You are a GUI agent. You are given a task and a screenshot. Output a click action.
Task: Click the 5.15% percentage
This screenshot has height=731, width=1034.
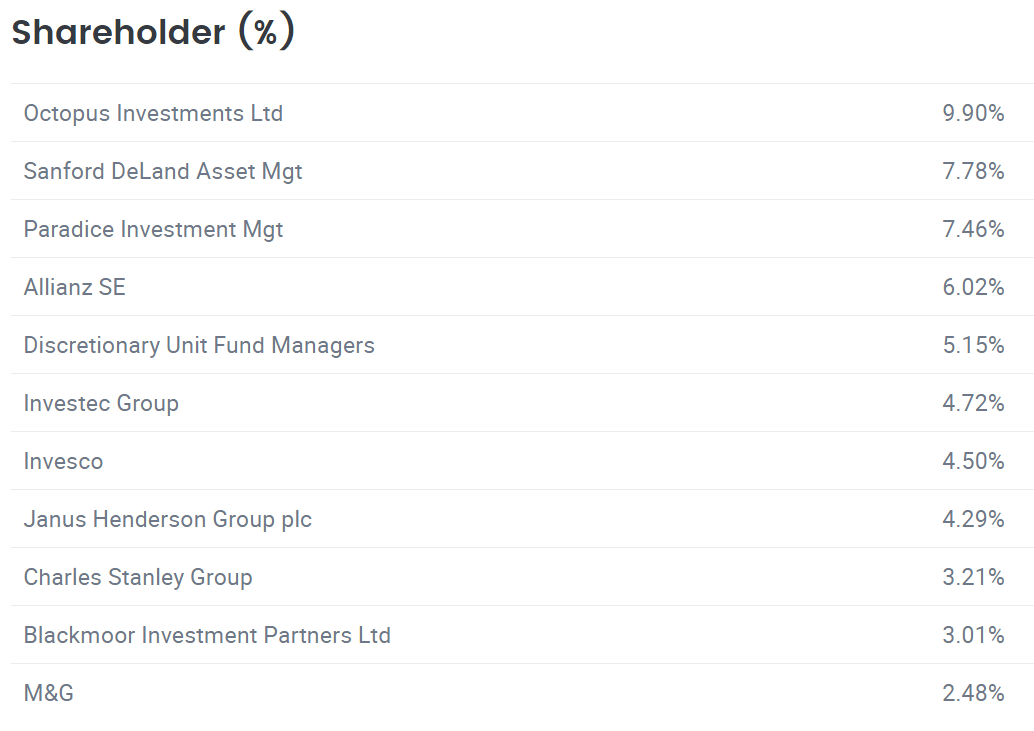[x=973, y=345]
